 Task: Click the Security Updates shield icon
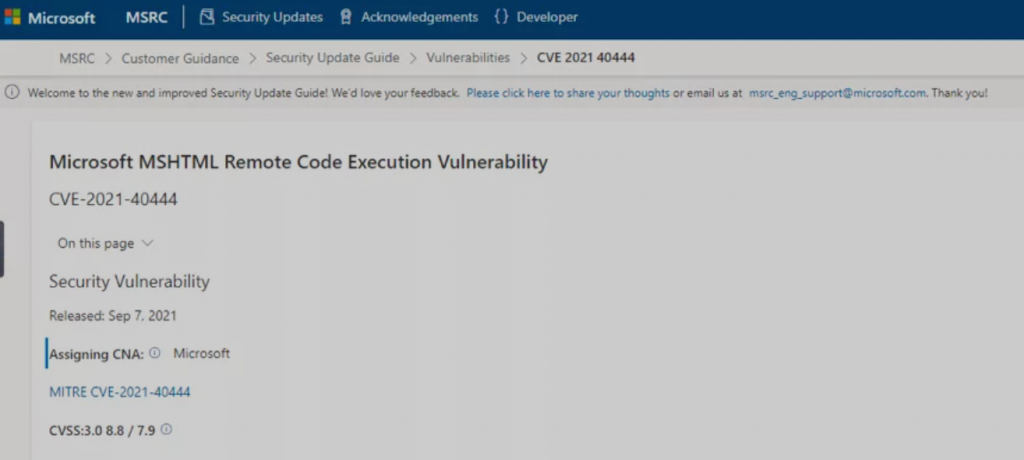pos(207,17)
